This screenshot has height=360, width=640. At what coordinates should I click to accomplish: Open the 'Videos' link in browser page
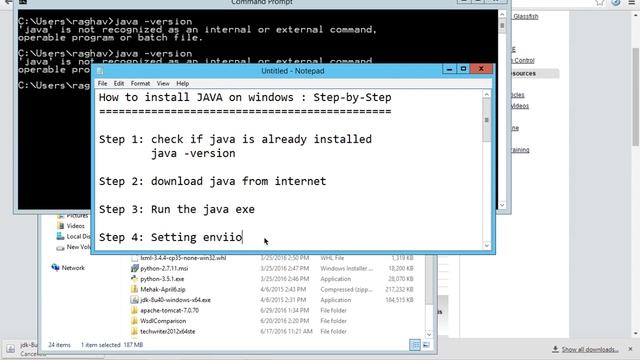point(520,106)
